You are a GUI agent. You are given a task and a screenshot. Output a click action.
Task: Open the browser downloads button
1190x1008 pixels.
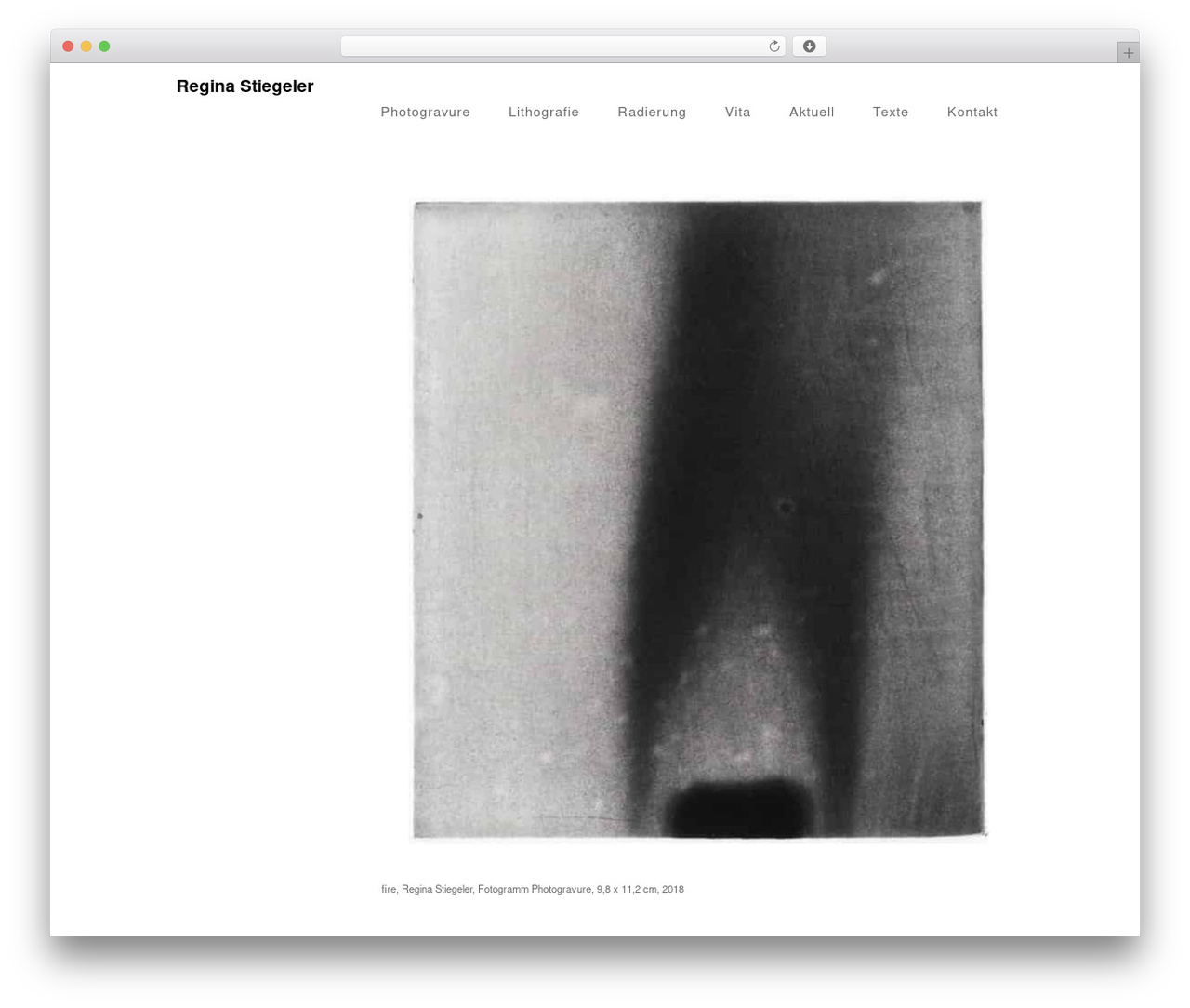[809, 46]
